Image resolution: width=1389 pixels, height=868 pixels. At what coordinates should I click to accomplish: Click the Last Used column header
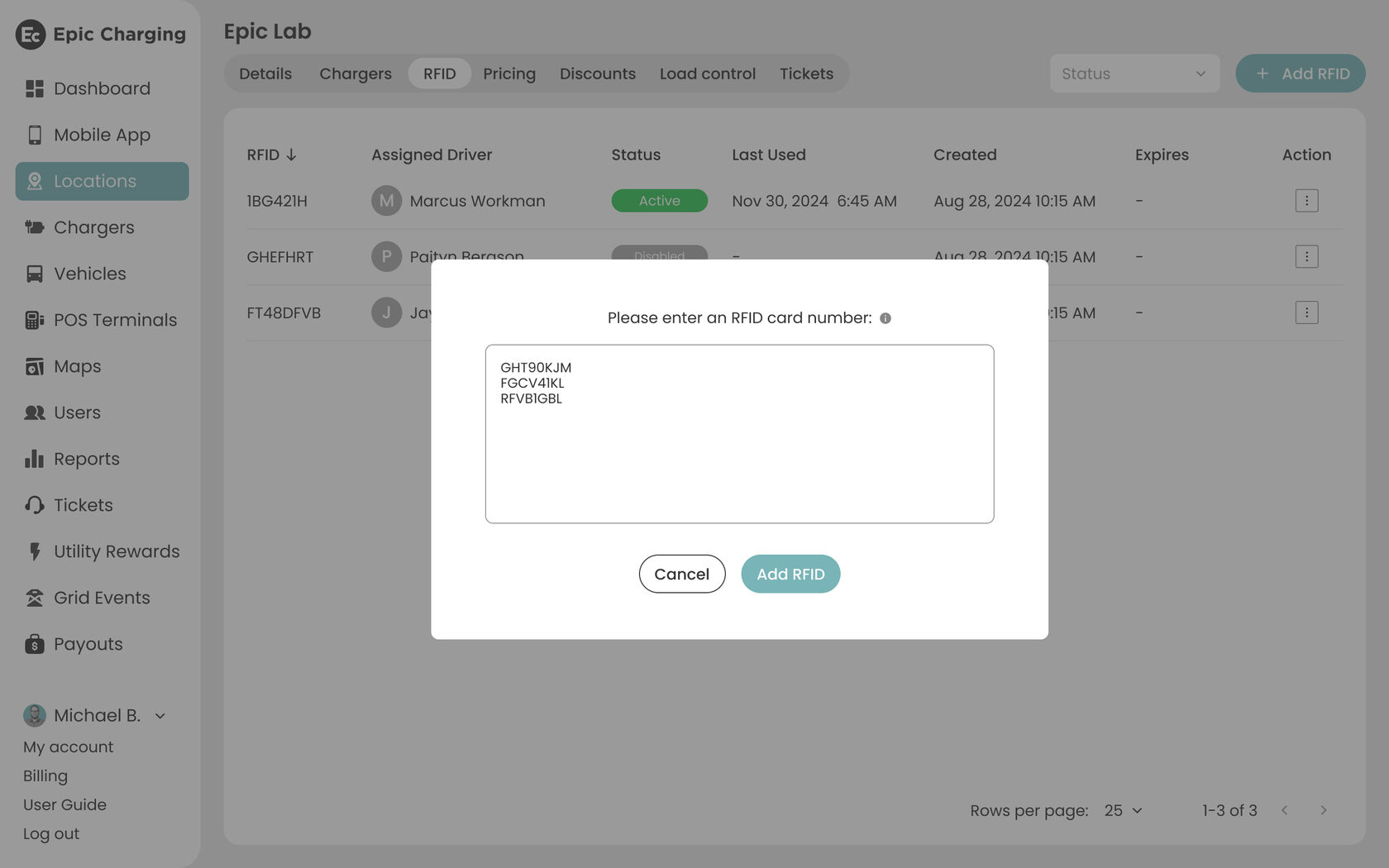click(x=768, y=155)
